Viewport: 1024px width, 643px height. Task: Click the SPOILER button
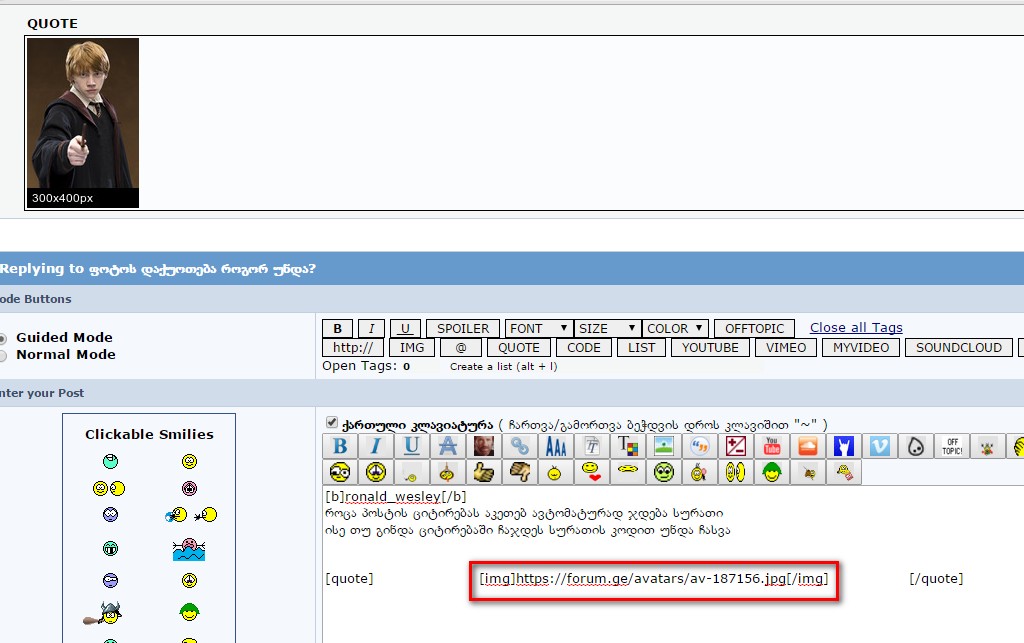coord(463,328)
